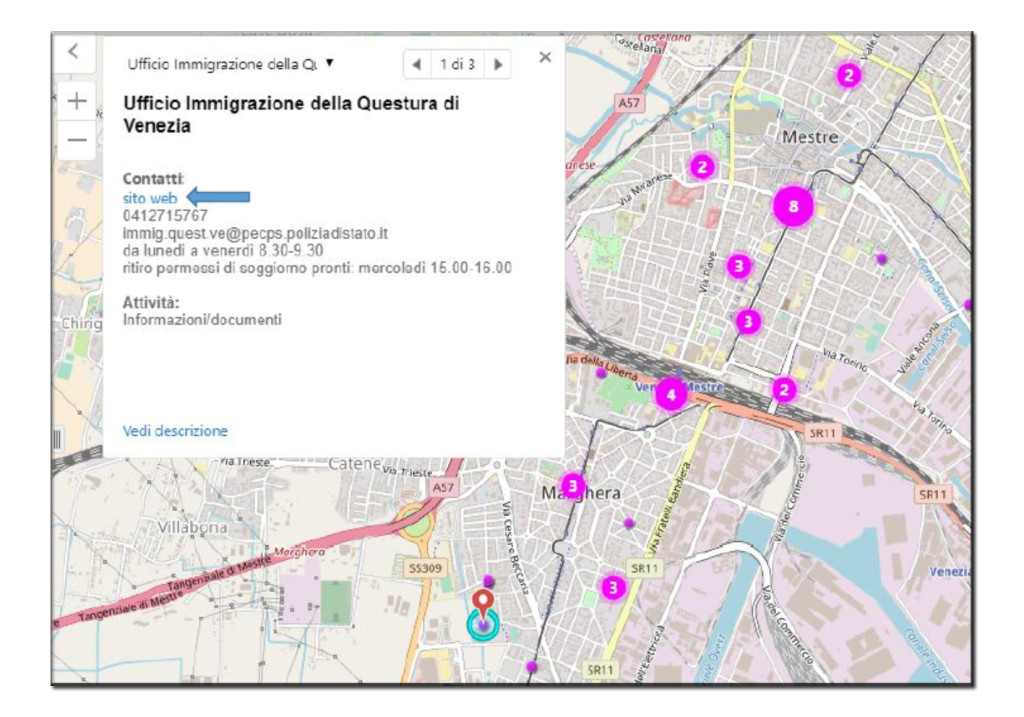Open the cluster marker numbered 8
The image size is (1024, 717).
(793, 206)
